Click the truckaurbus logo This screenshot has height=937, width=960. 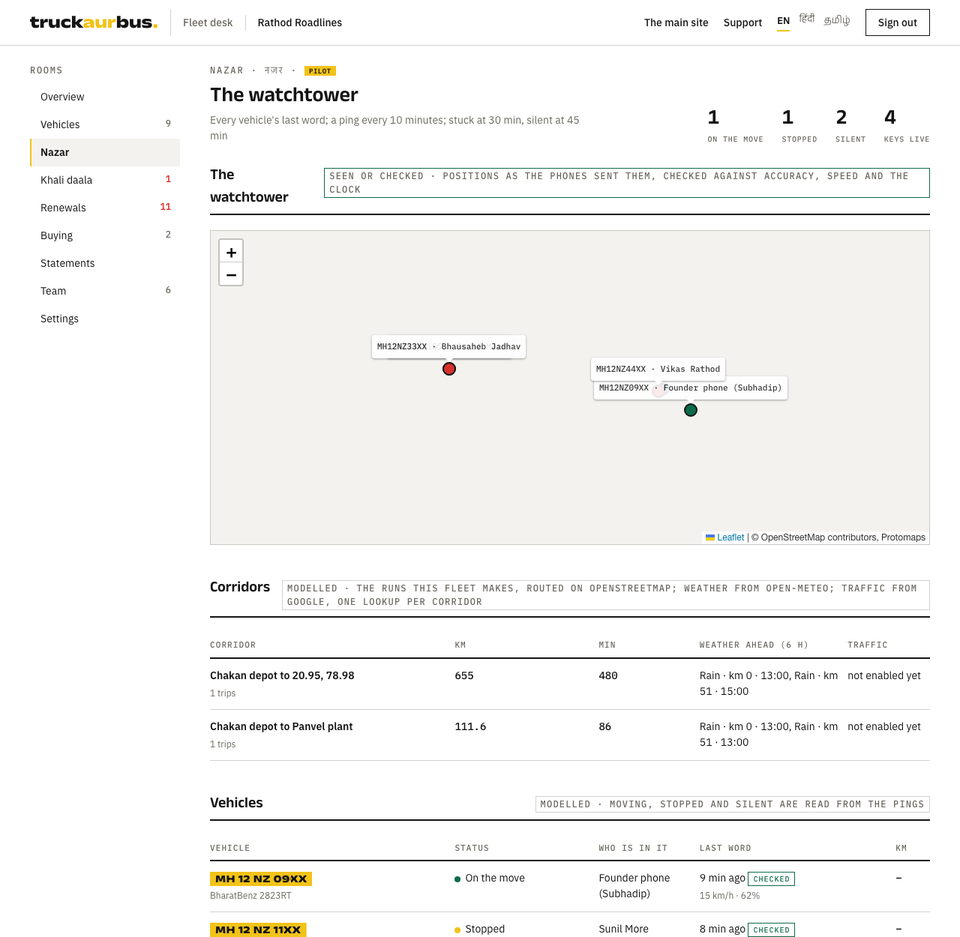[x=94, y=23]
